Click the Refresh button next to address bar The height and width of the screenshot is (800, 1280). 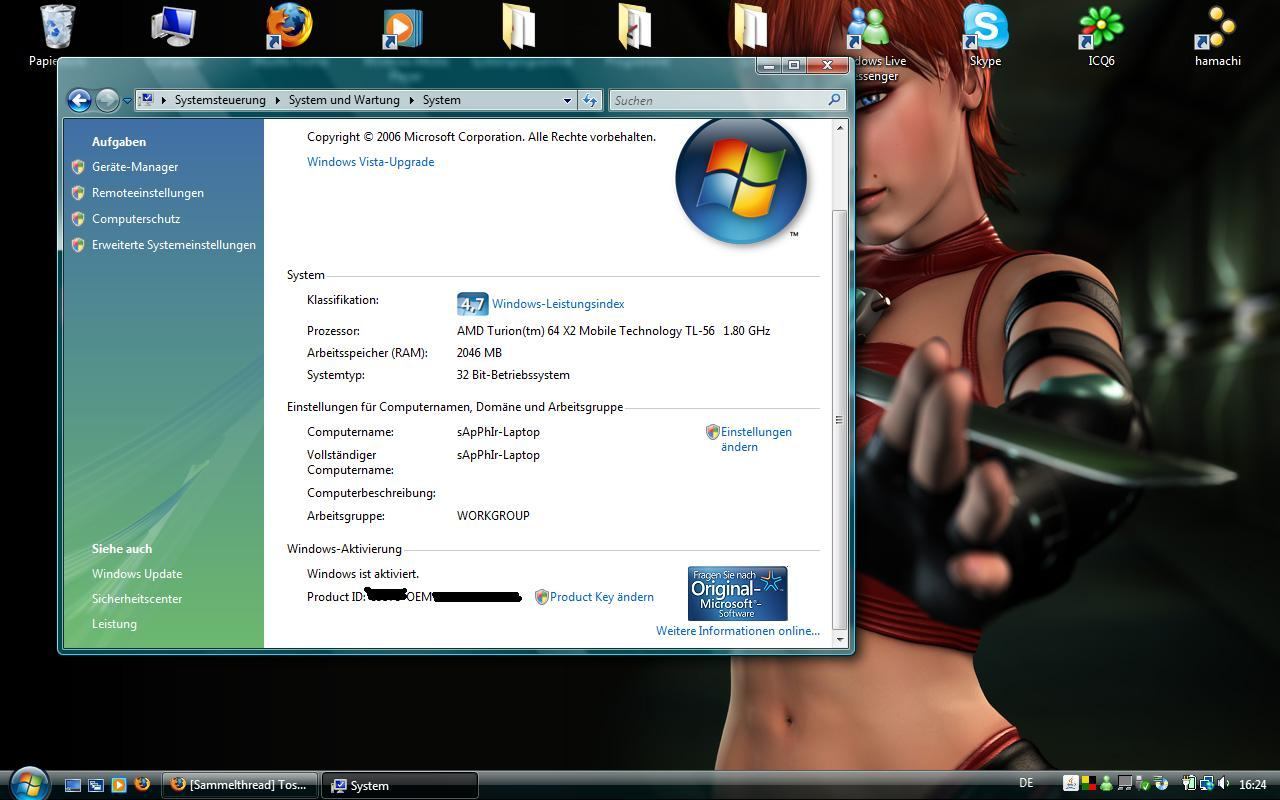click(590, 100)
